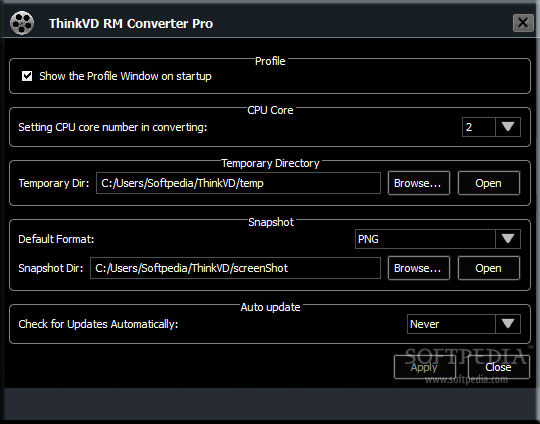Open the temporary directory folder

point(489,183)
